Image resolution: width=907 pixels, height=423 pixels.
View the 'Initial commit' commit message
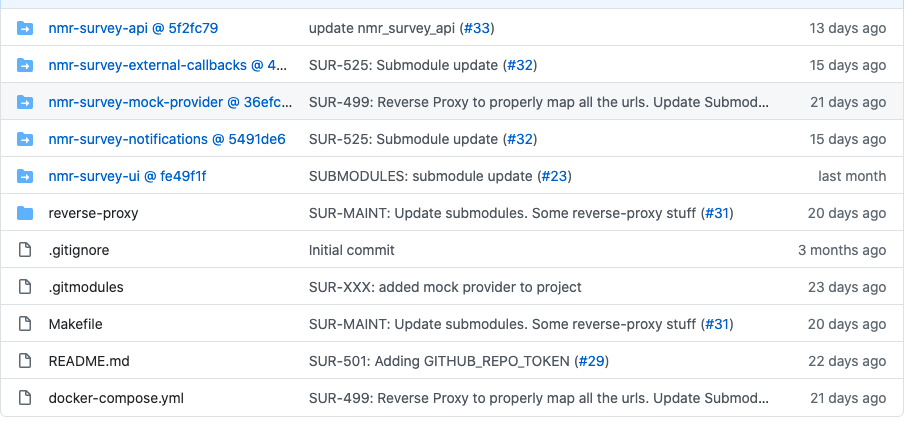[x=352, y=250]
